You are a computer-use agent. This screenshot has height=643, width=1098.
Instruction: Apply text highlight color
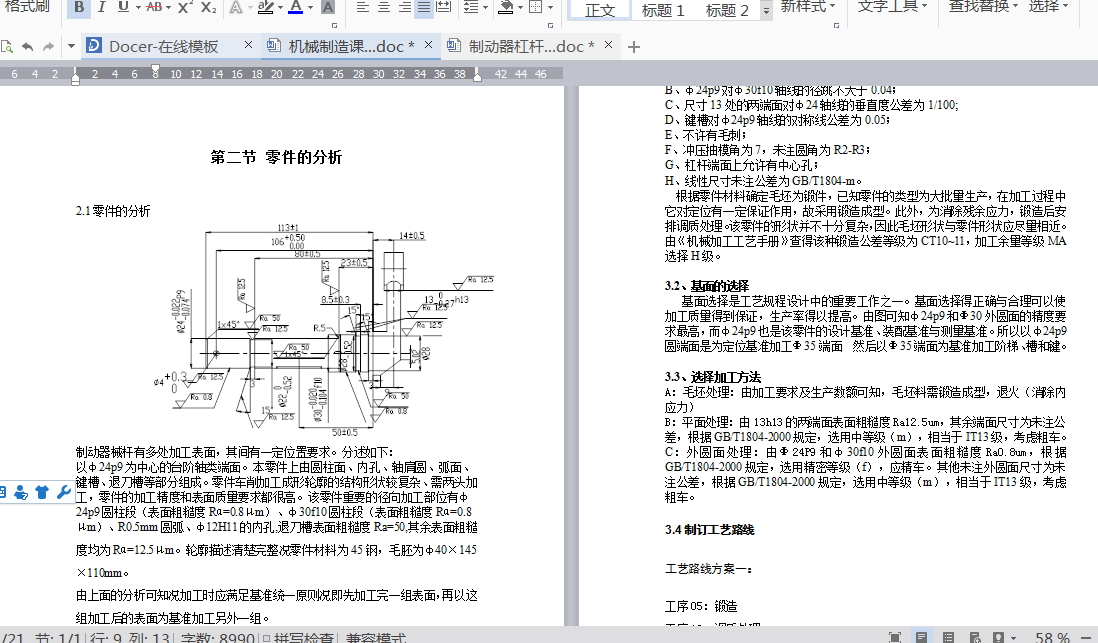tap(265, 8)
